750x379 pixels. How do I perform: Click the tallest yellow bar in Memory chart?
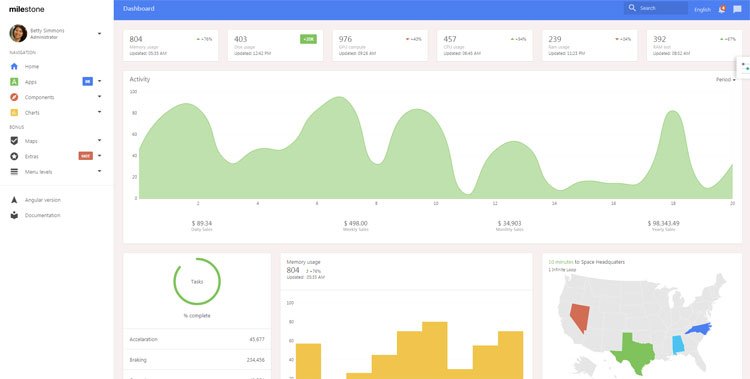tap(434, 350)
